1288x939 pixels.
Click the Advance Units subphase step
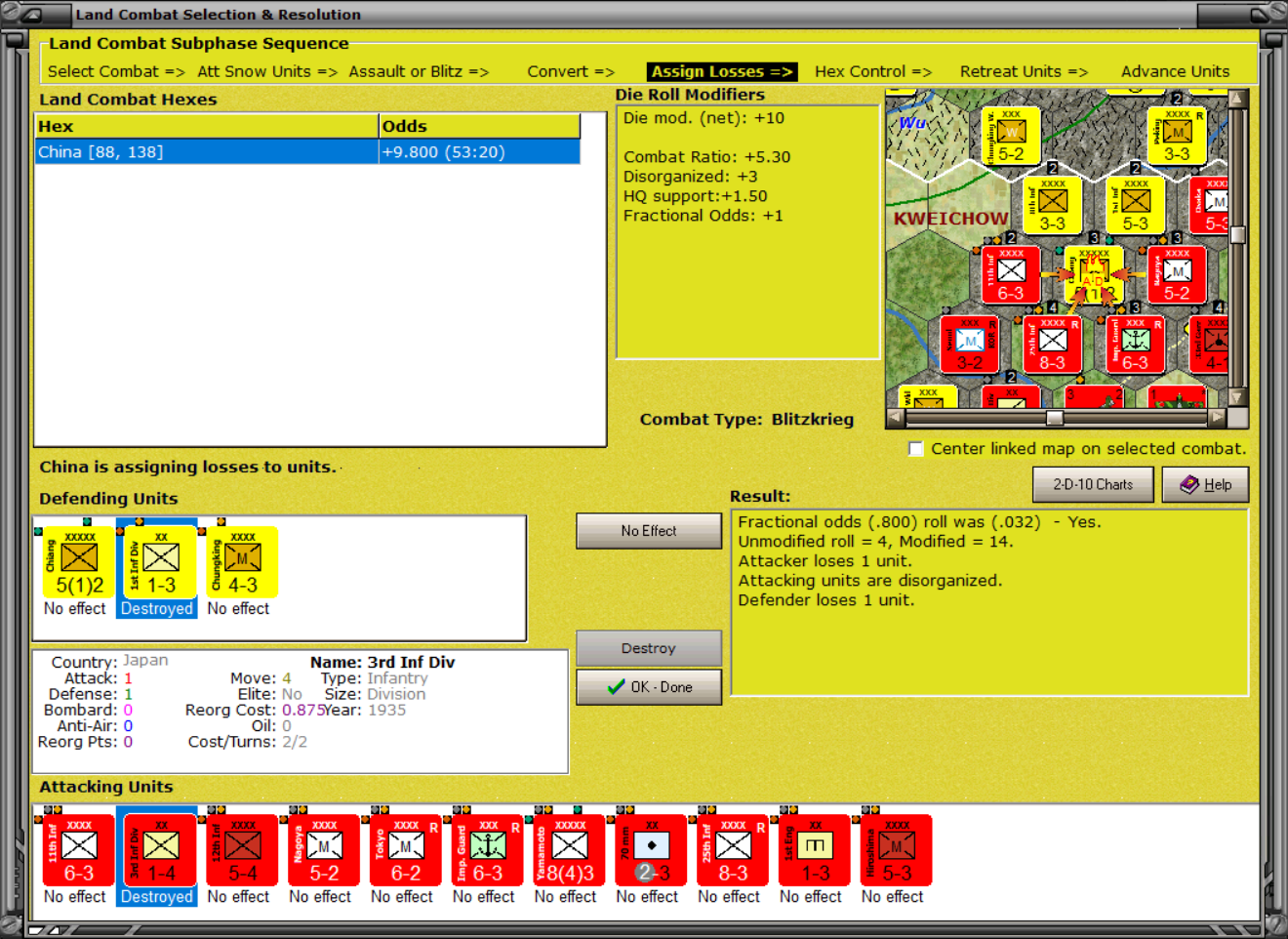click(x=1175, y=72)
